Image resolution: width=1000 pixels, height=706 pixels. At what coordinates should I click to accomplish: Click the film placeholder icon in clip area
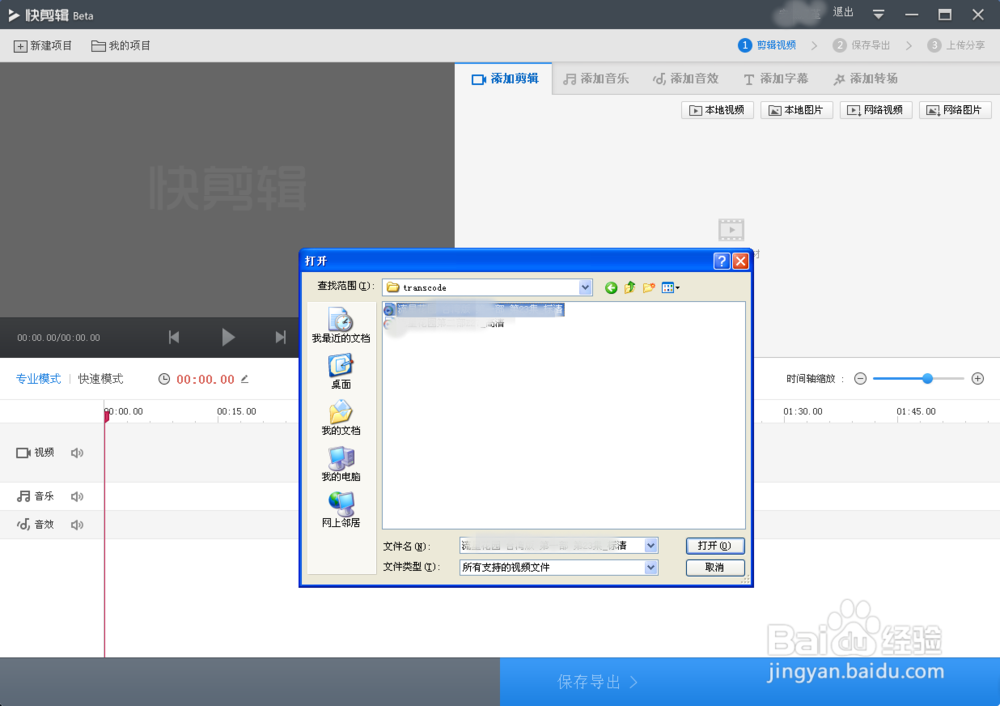pos(732,229)
